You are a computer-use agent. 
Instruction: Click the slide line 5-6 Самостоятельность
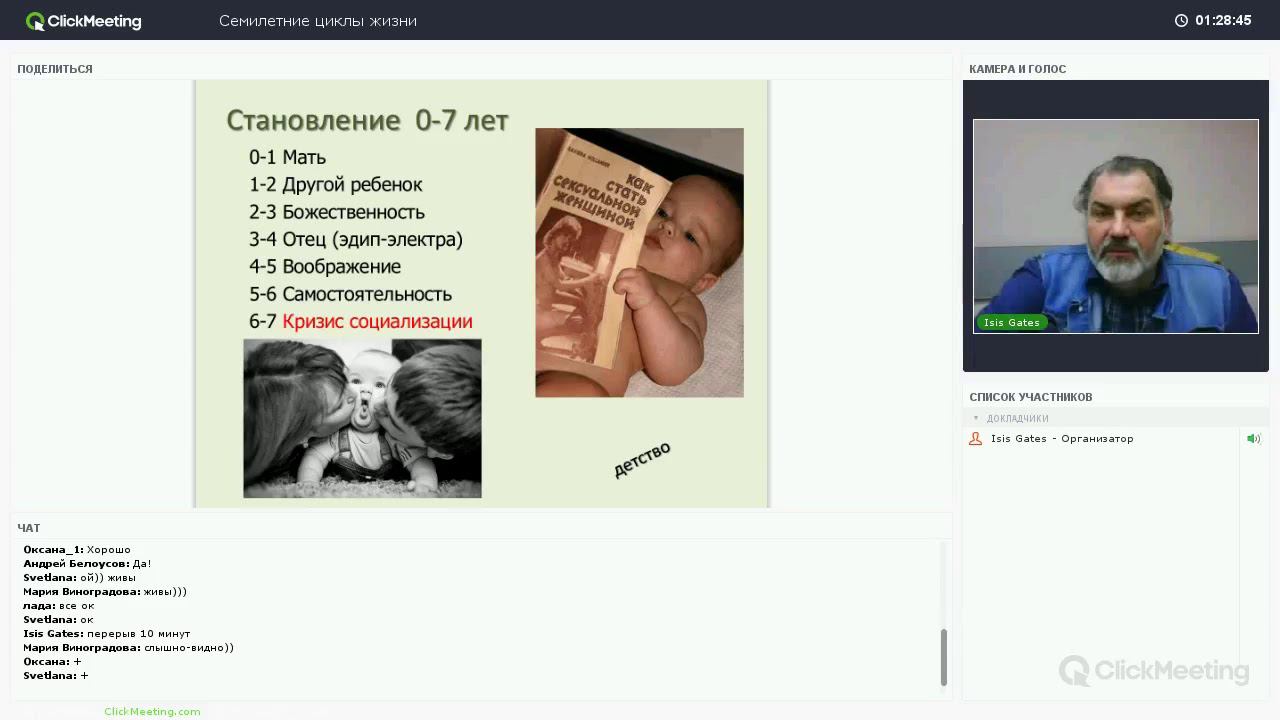tap(350, 294)
